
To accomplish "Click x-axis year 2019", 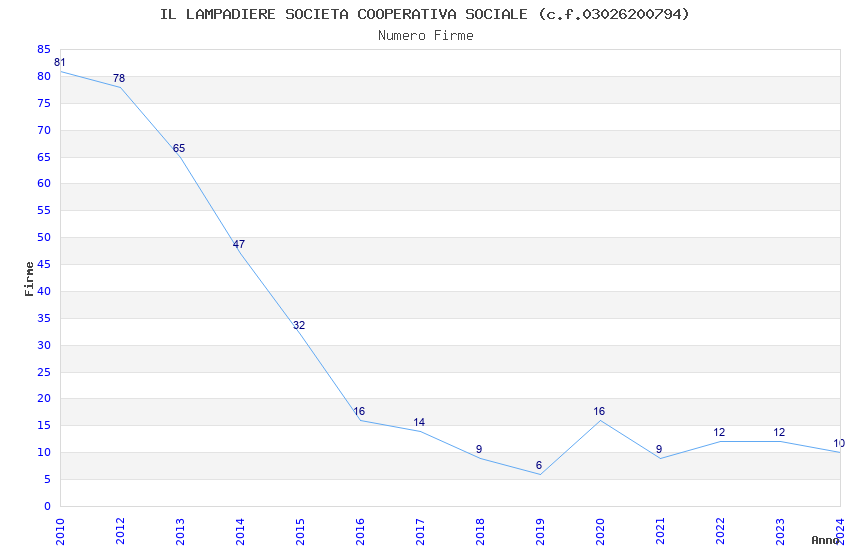I will [540, 531].
